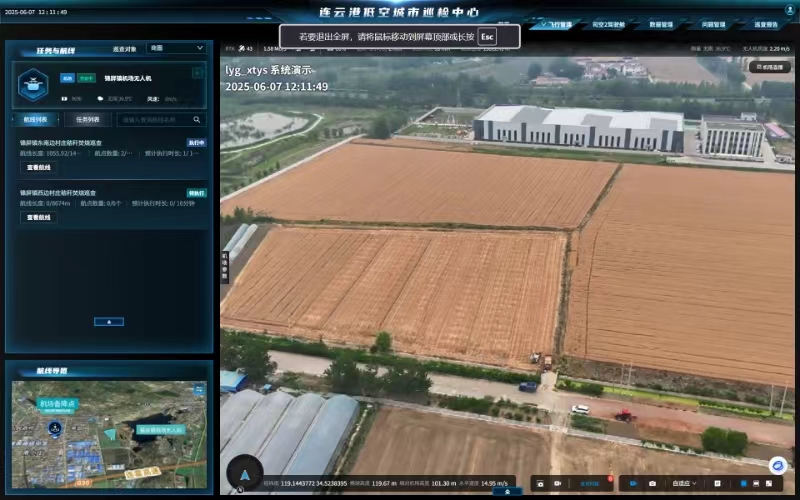
Task: Select the single-view layout icon
Action: [743, 483]
